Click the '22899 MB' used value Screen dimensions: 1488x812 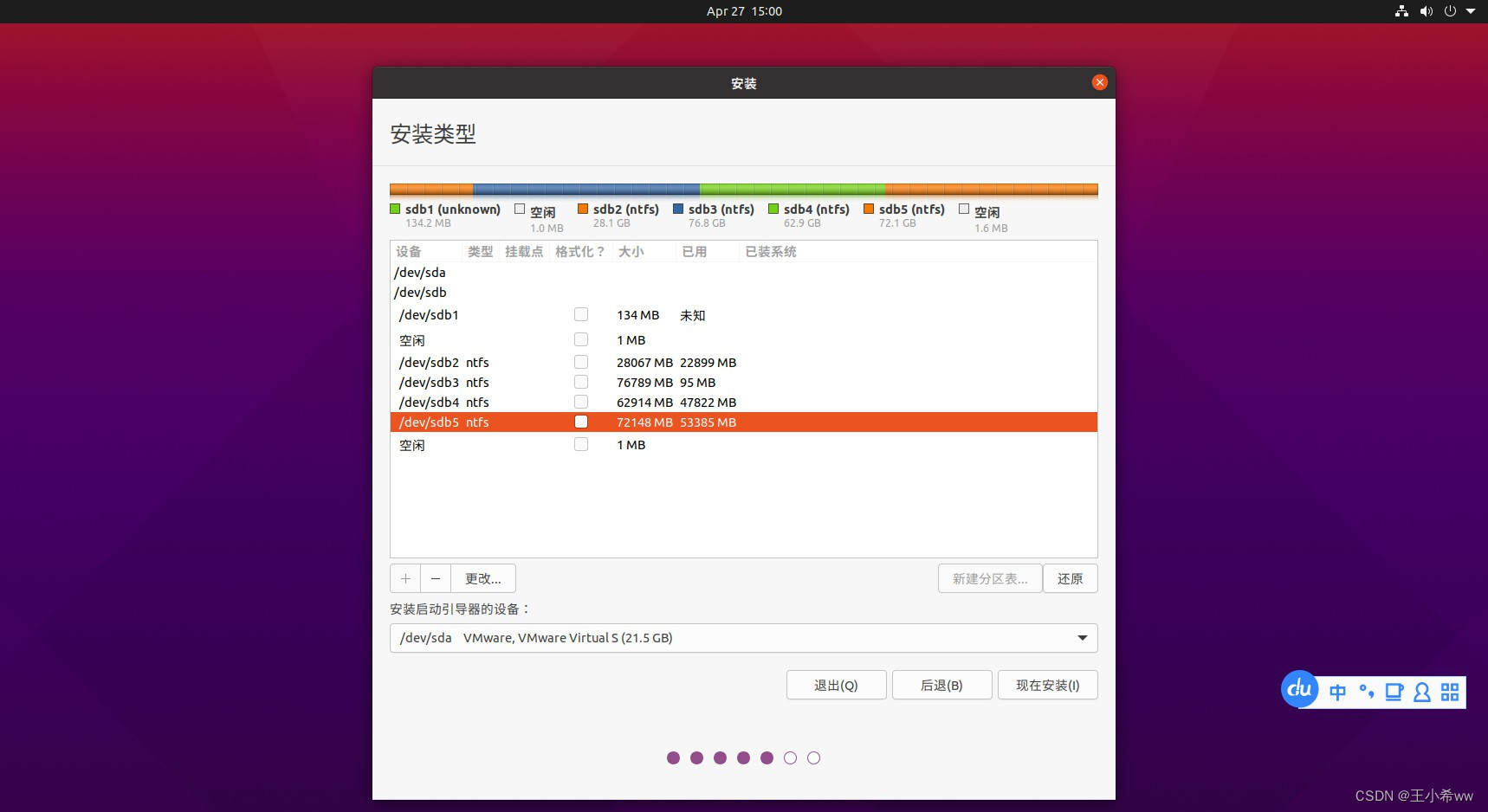(708, 363)
